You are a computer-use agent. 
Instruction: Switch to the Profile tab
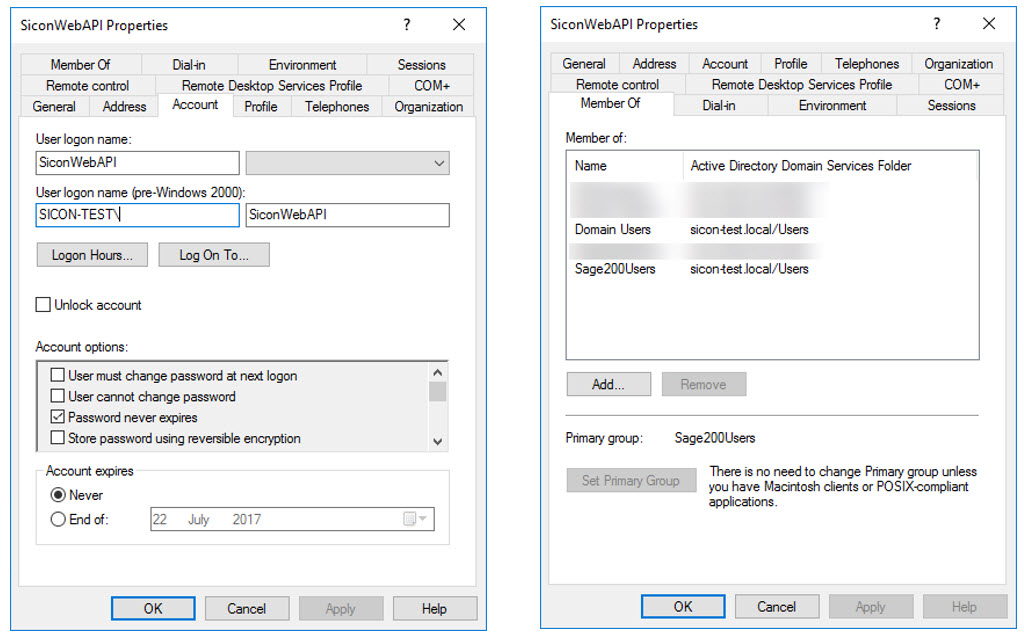(x=260, y=106)
